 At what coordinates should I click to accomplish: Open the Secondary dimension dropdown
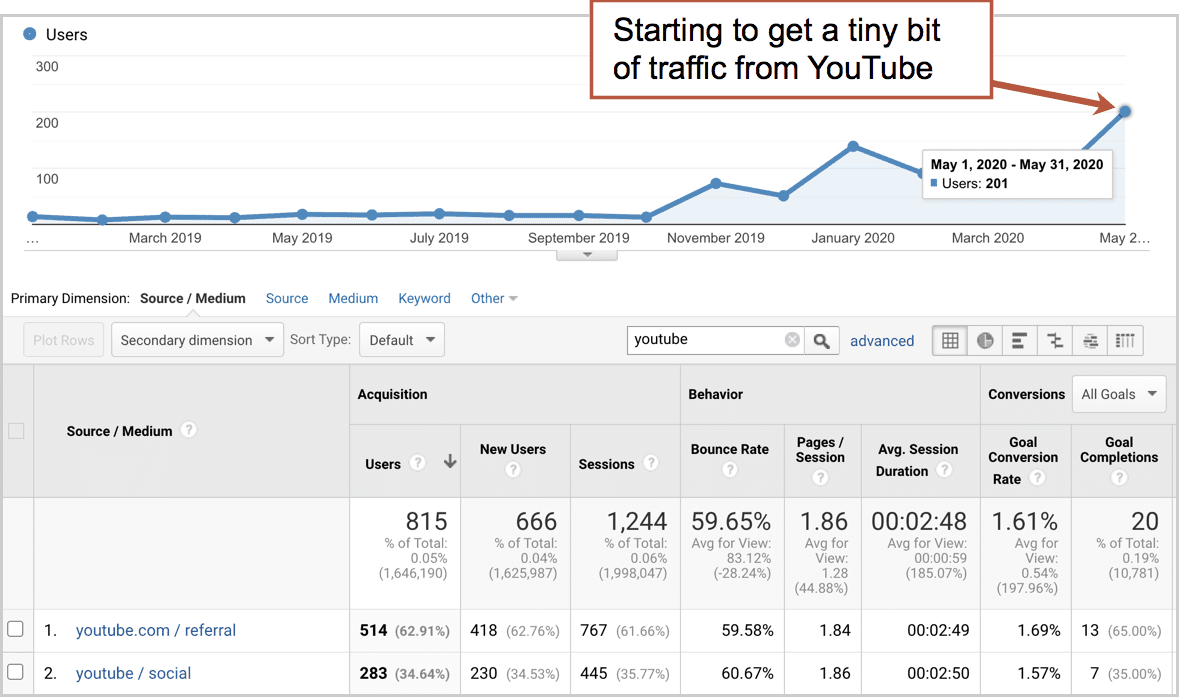click(197, 340)
